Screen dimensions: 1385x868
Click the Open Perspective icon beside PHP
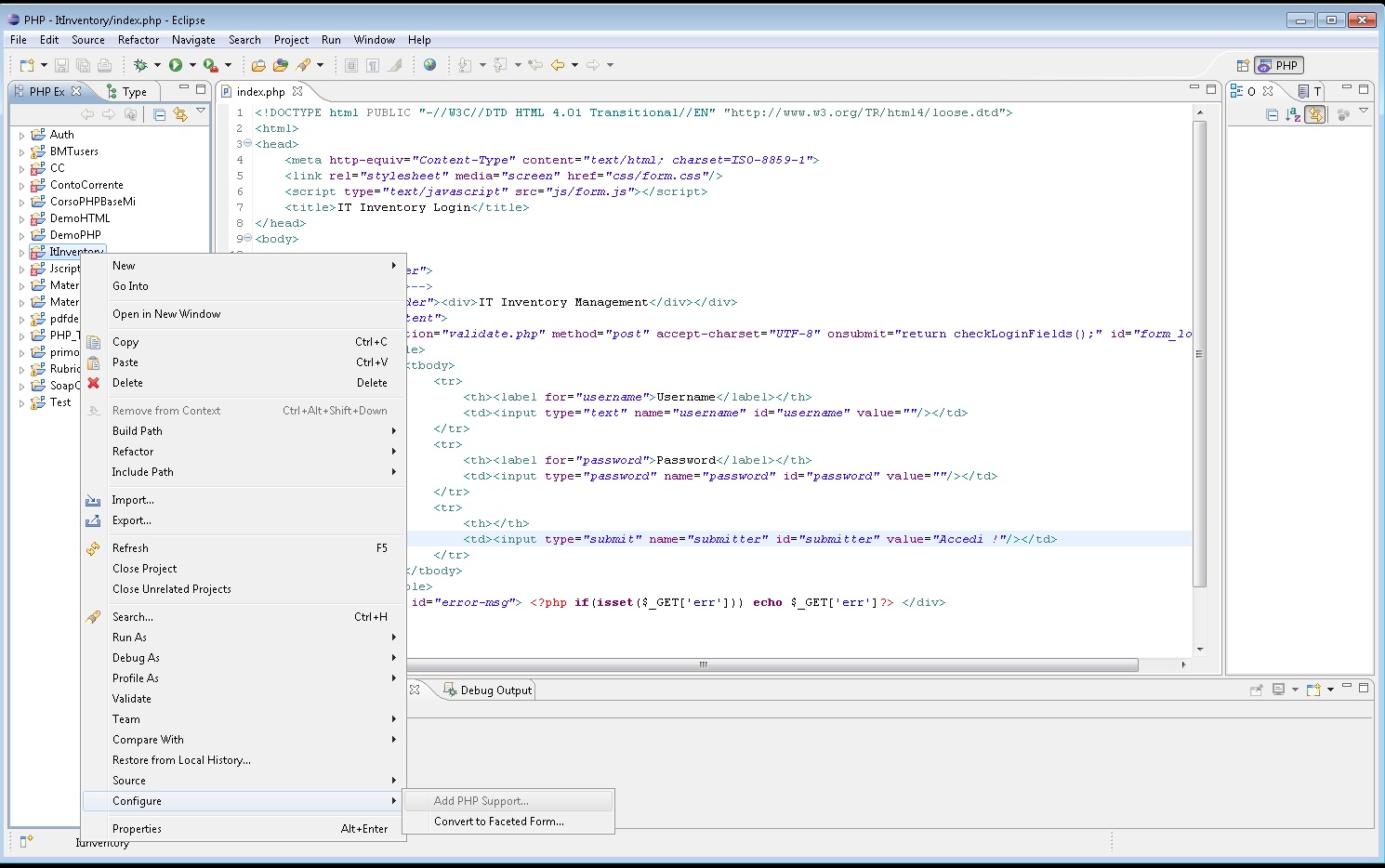coord(1242,66)
